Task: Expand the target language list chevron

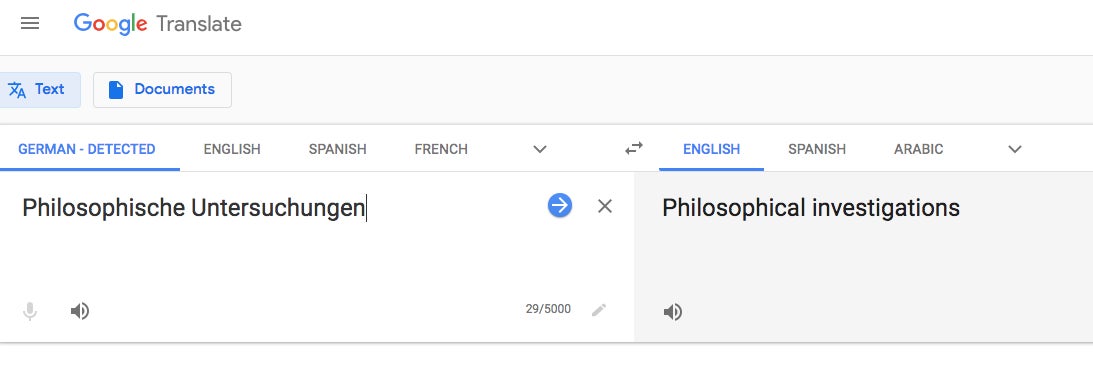Action: [x=1015, y=149]
